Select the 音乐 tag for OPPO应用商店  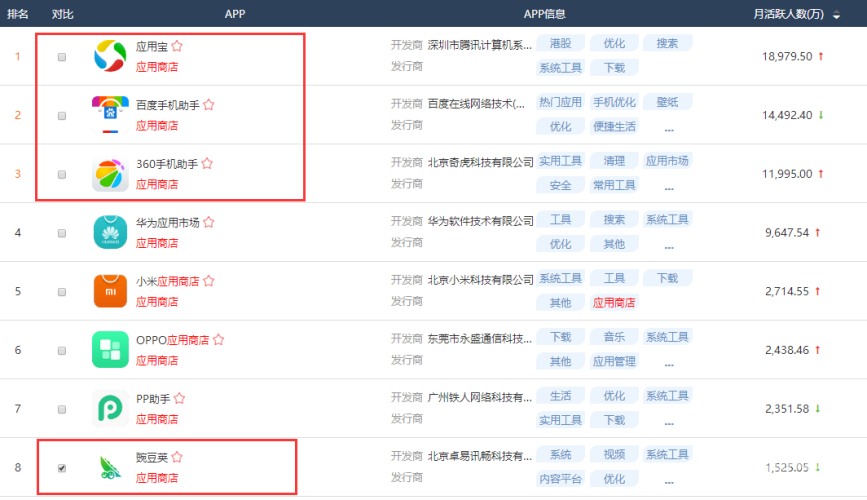(614, 337)
